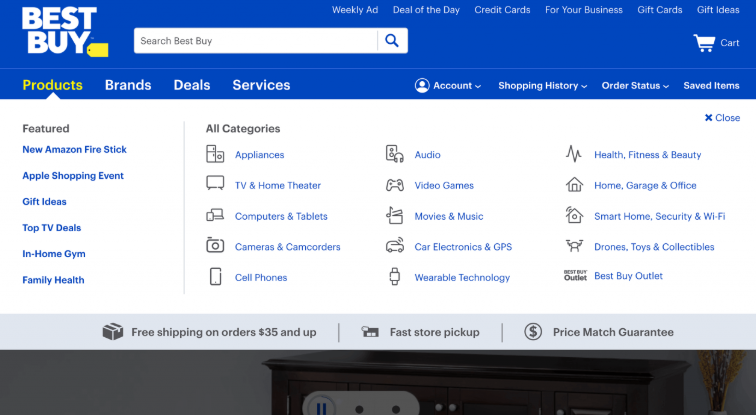Click the Appliances category icon
756x415 pixels.
pyautogui.click(x=215, y=154)
